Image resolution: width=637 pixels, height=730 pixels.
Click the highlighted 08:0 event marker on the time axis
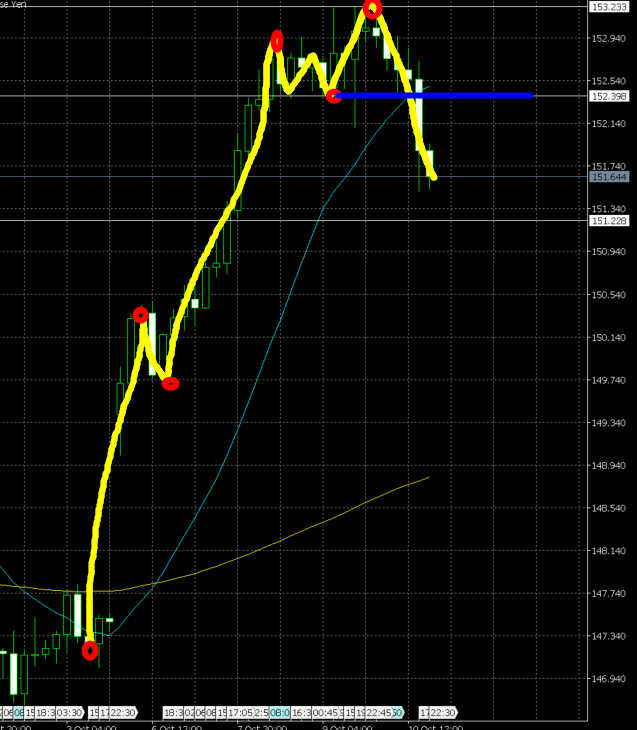[x=279, y=712]
